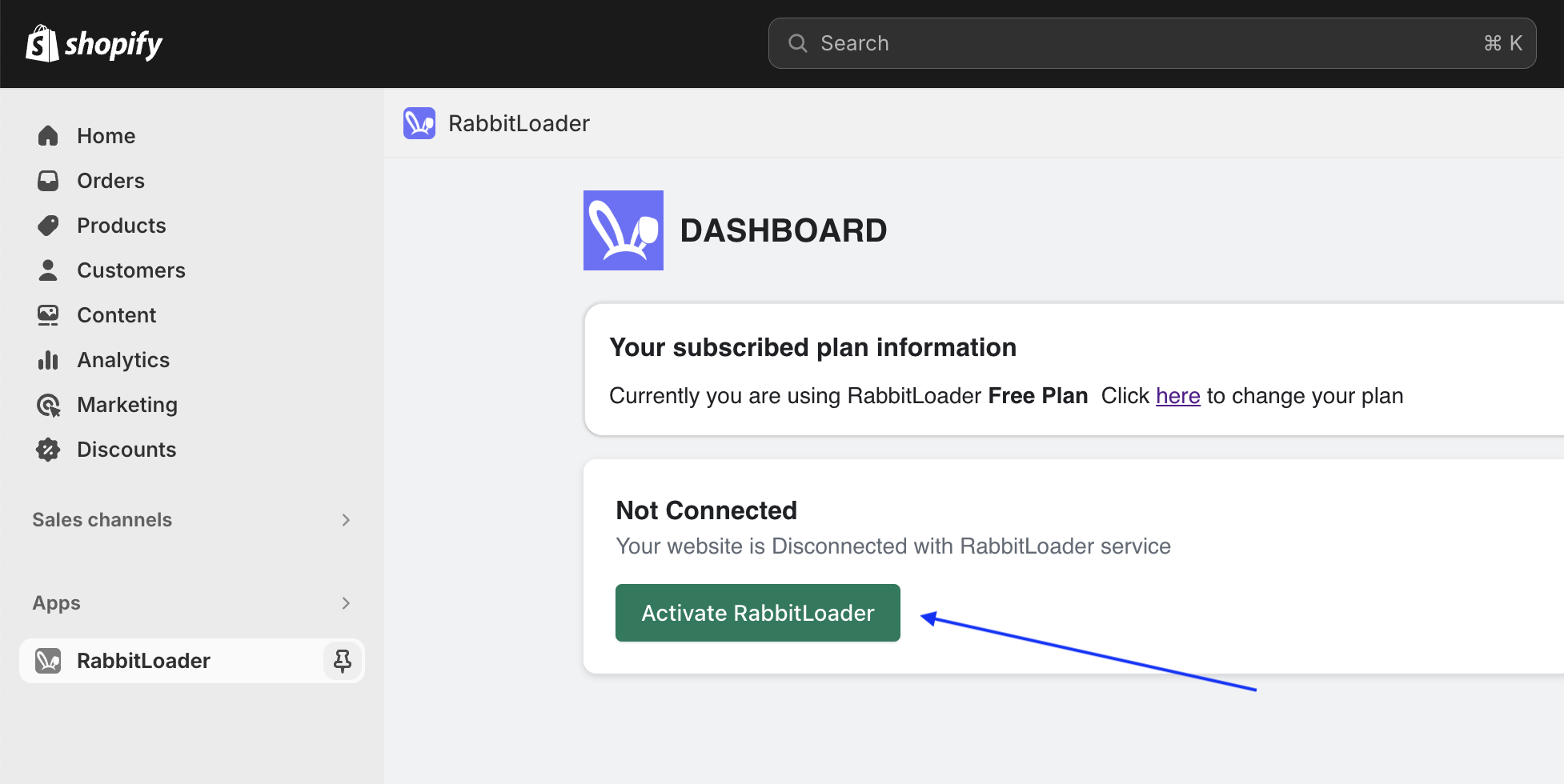
Task: Open the 'here' link to change your plan
Action: 1177,395
